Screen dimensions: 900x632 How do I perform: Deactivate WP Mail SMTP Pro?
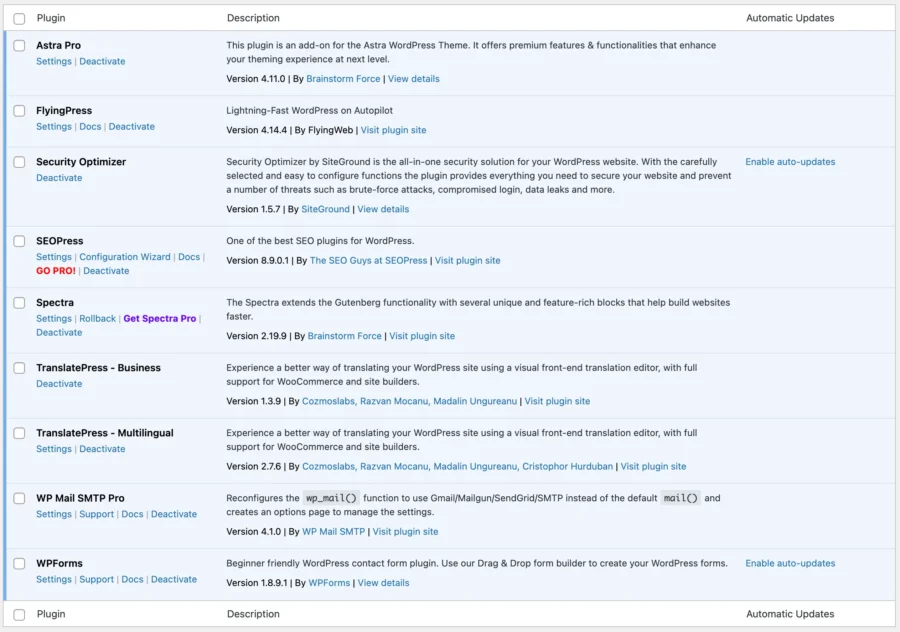point(174,514)
